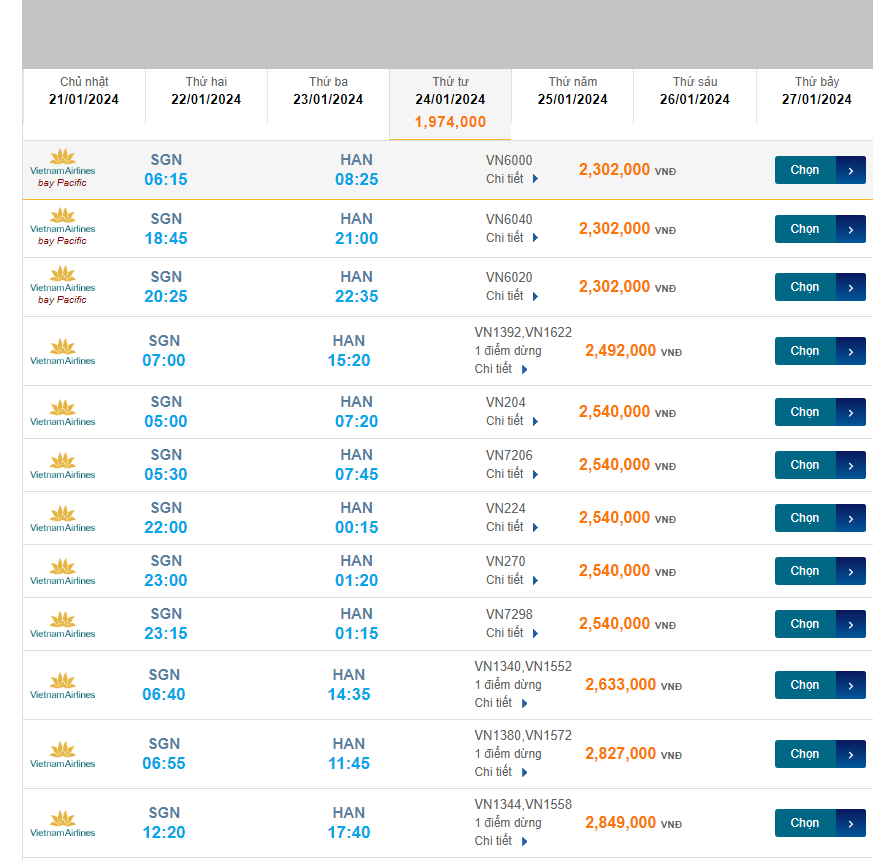Viewport: 873px width, 861px height.
Task: Show Chi tiết details for flight VN7206
Action: [x=512, y=474]
